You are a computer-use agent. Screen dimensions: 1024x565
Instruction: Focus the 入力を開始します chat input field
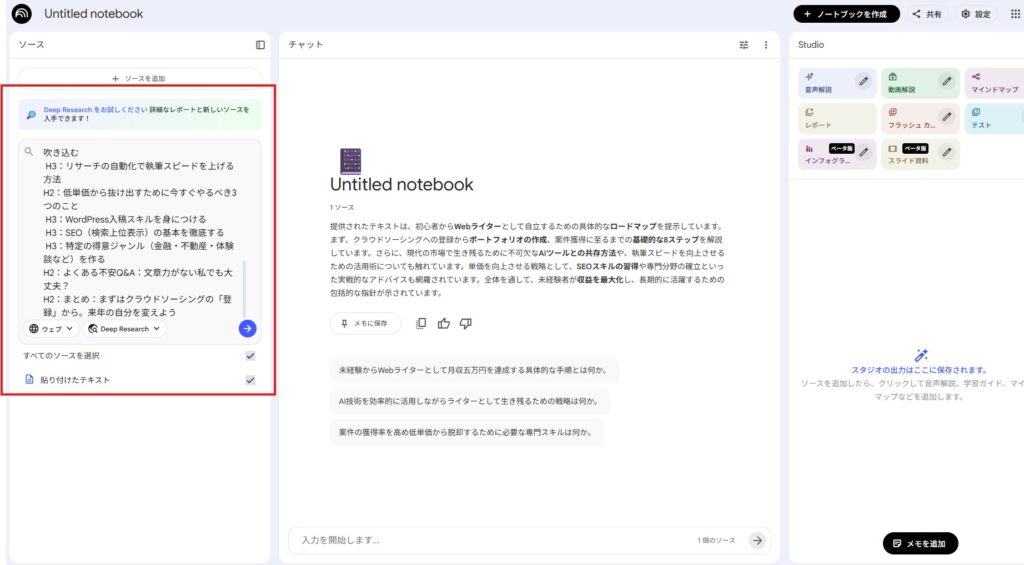coord(490,540)
